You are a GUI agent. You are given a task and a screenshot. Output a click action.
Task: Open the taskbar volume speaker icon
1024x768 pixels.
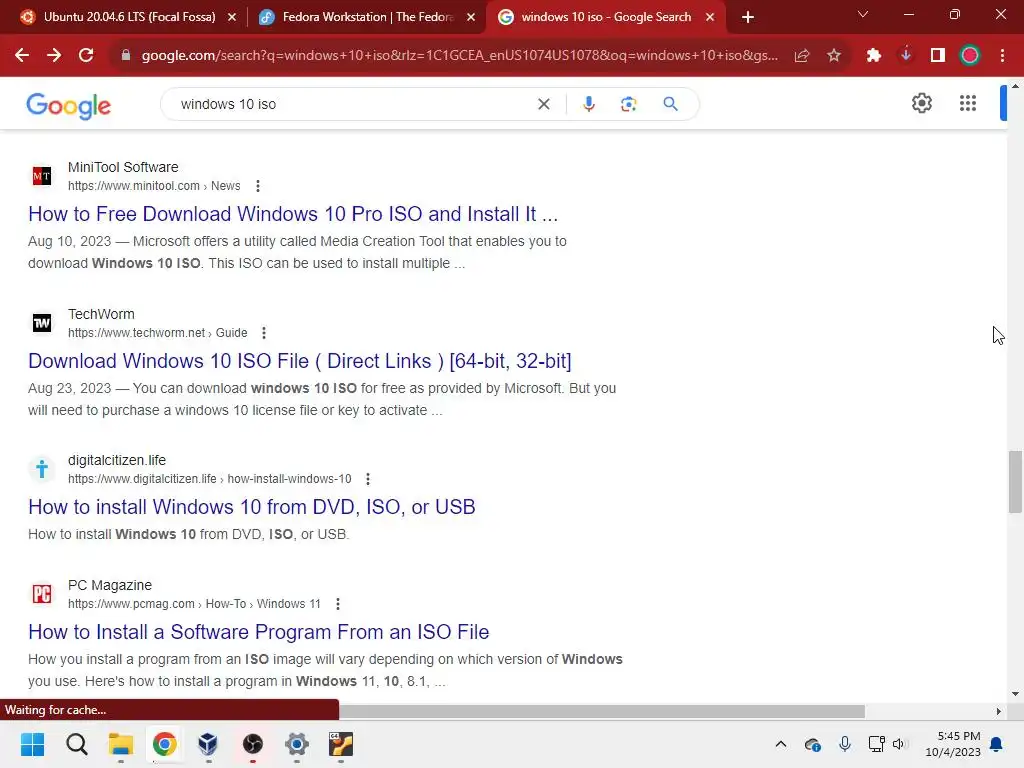click(899, 744)
